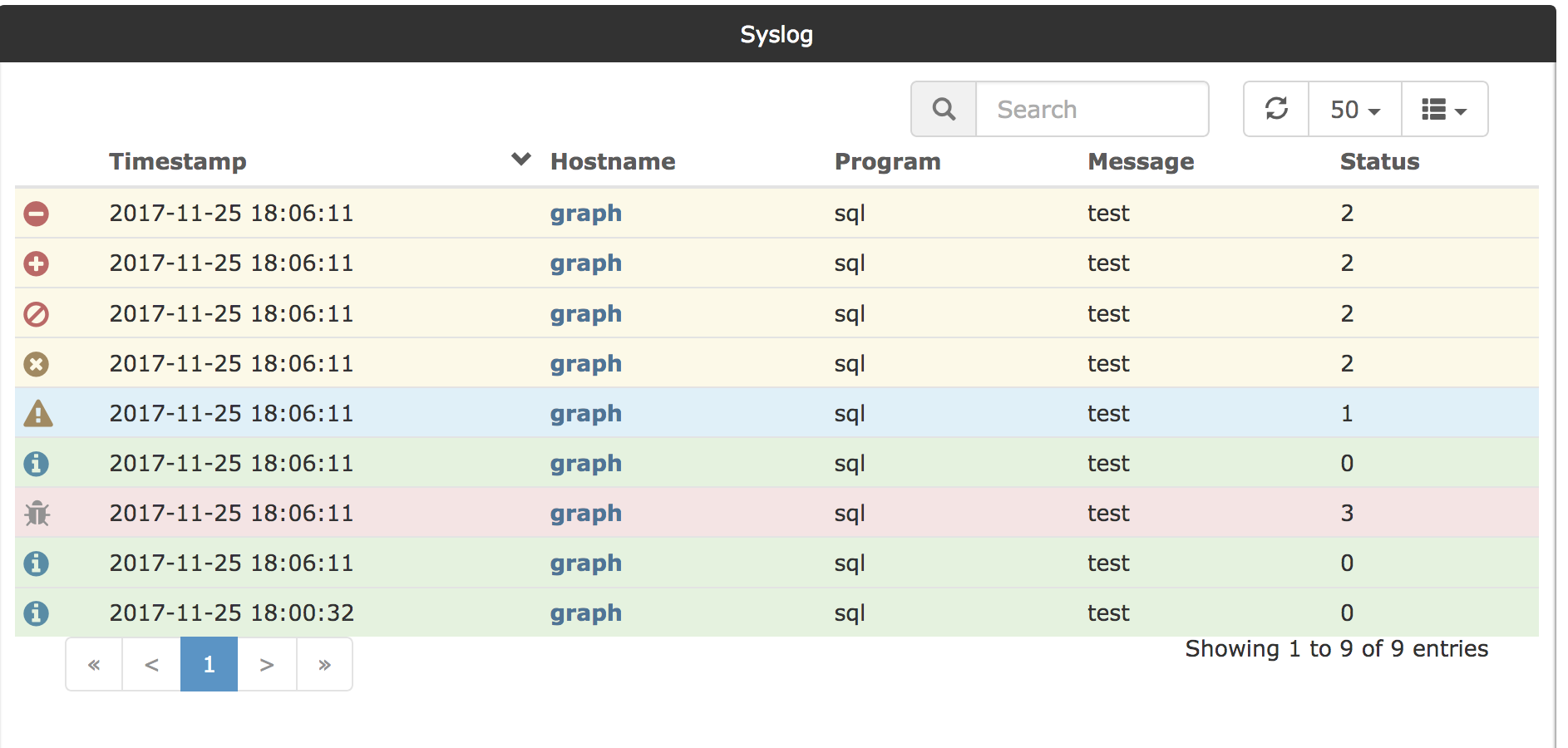Click the info icon in the 18:00:32 row
This screenshot has width=1568, height=748.
point(36,613)
